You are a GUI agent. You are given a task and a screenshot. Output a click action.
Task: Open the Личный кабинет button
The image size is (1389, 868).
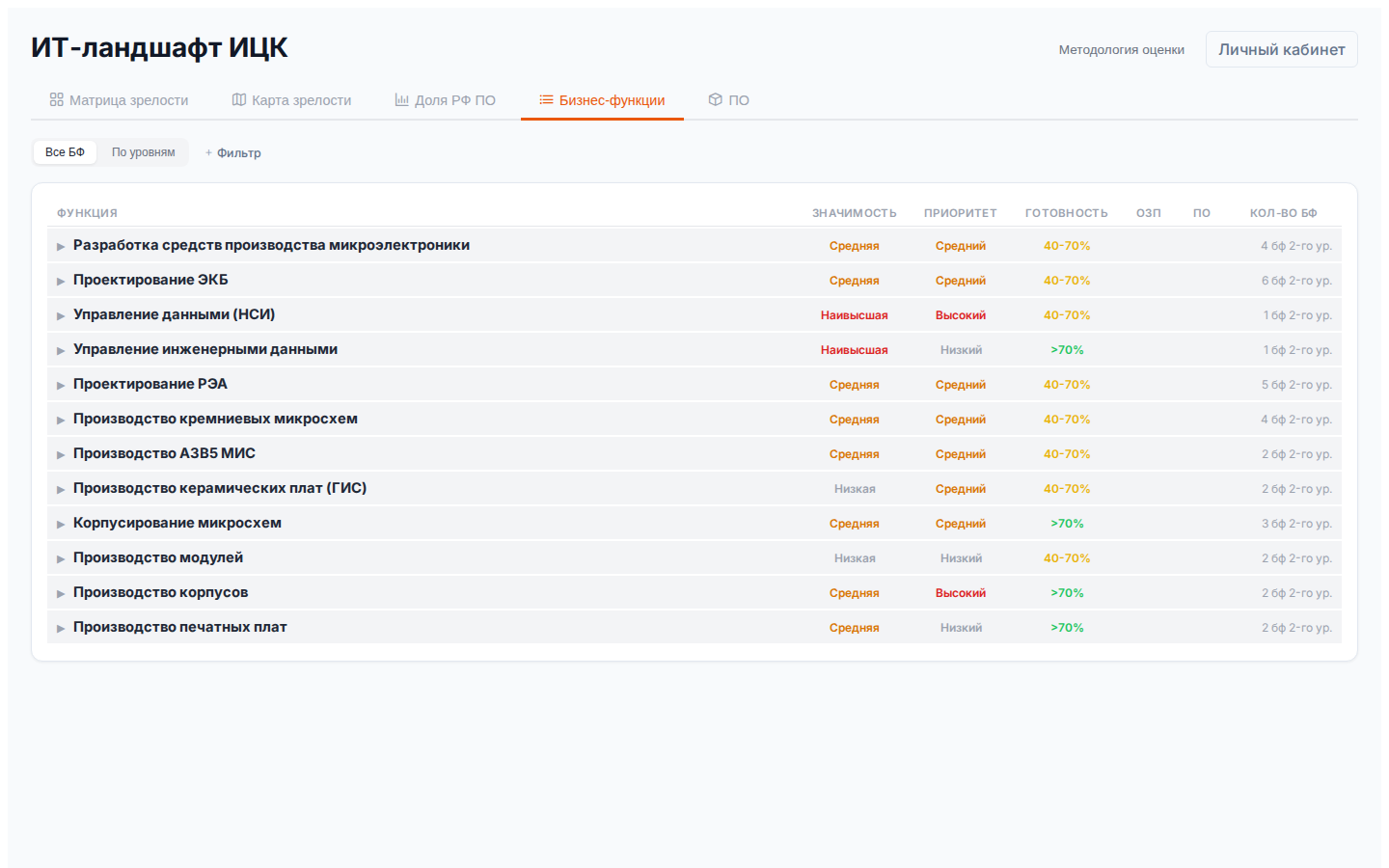[x=1281, y=49]
